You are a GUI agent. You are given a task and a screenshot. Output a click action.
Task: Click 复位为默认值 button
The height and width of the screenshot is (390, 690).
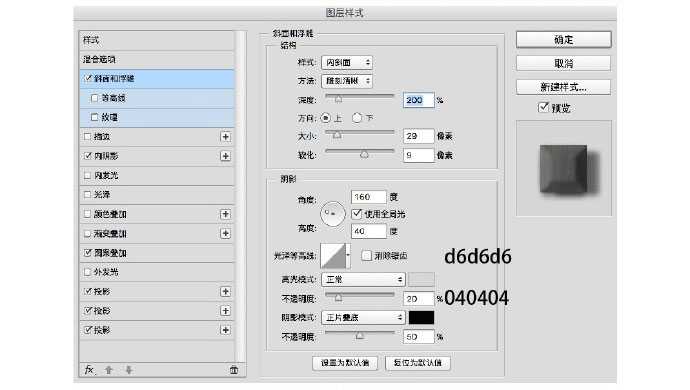[418, 363]
